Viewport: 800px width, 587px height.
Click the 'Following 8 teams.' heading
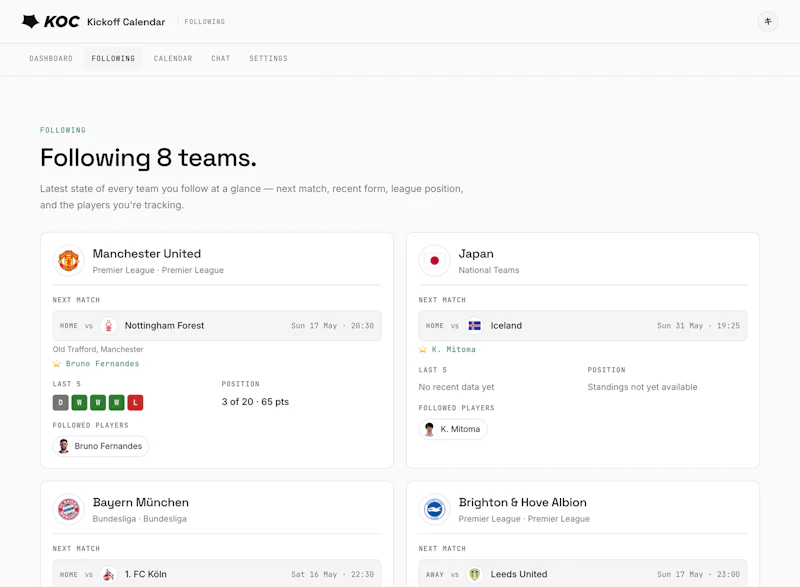click(148, 158)
